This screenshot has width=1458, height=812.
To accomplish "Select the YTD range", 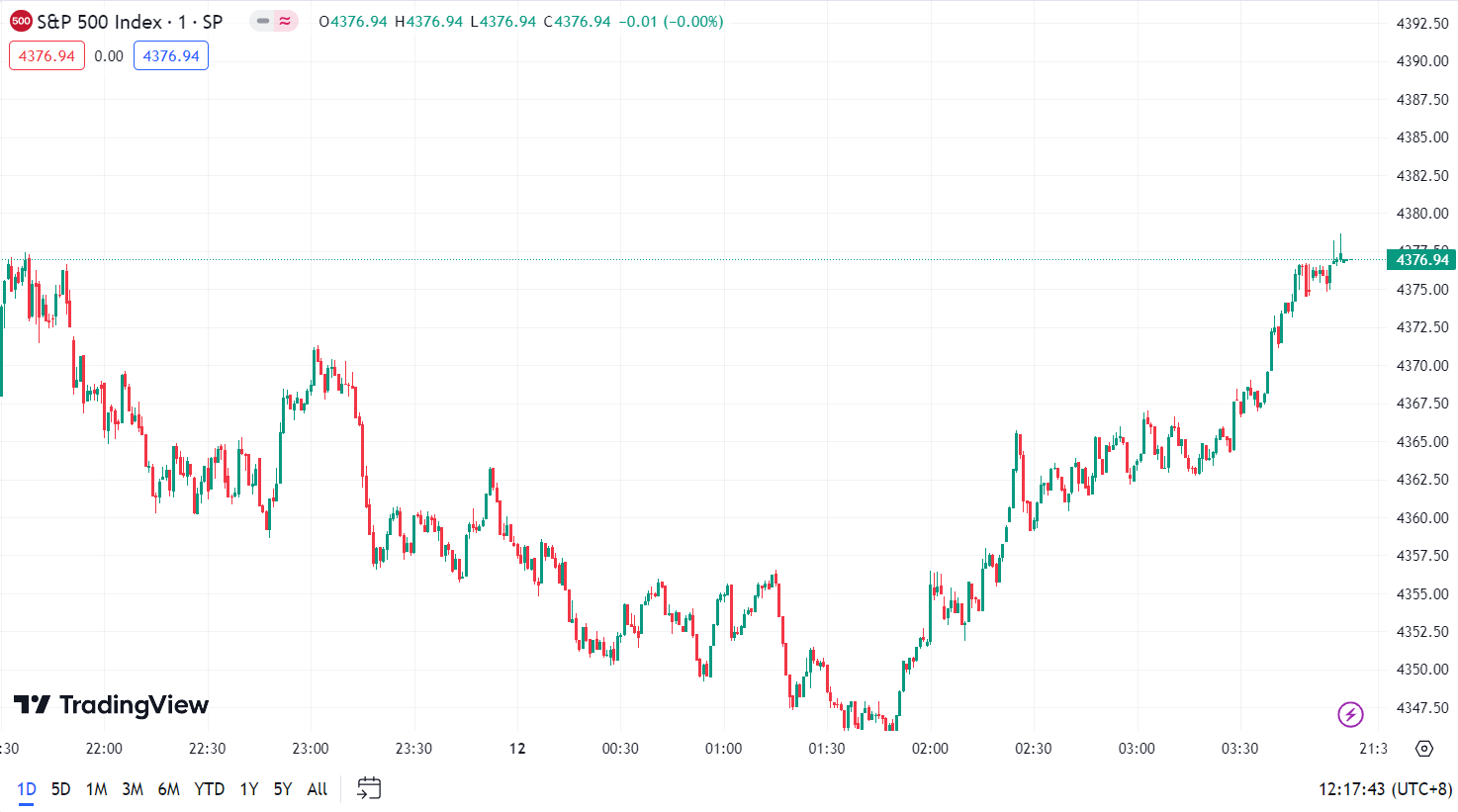I will click(x=209, y=789).
